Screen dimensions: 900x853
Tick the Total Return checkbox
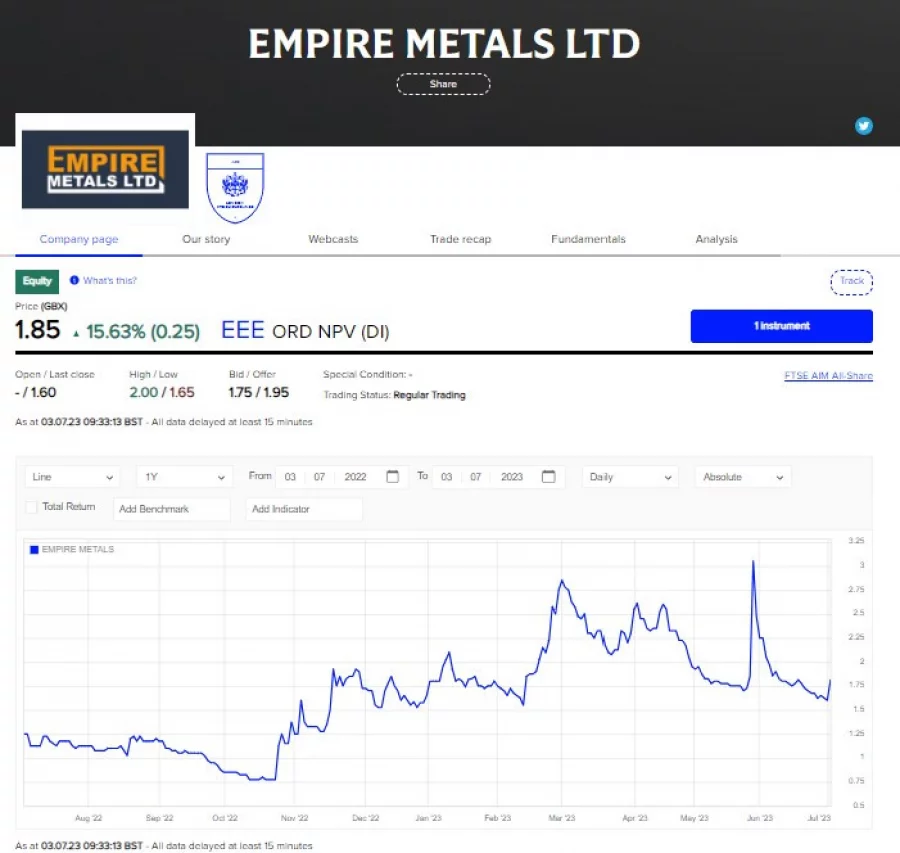click(x=32, y=507)
